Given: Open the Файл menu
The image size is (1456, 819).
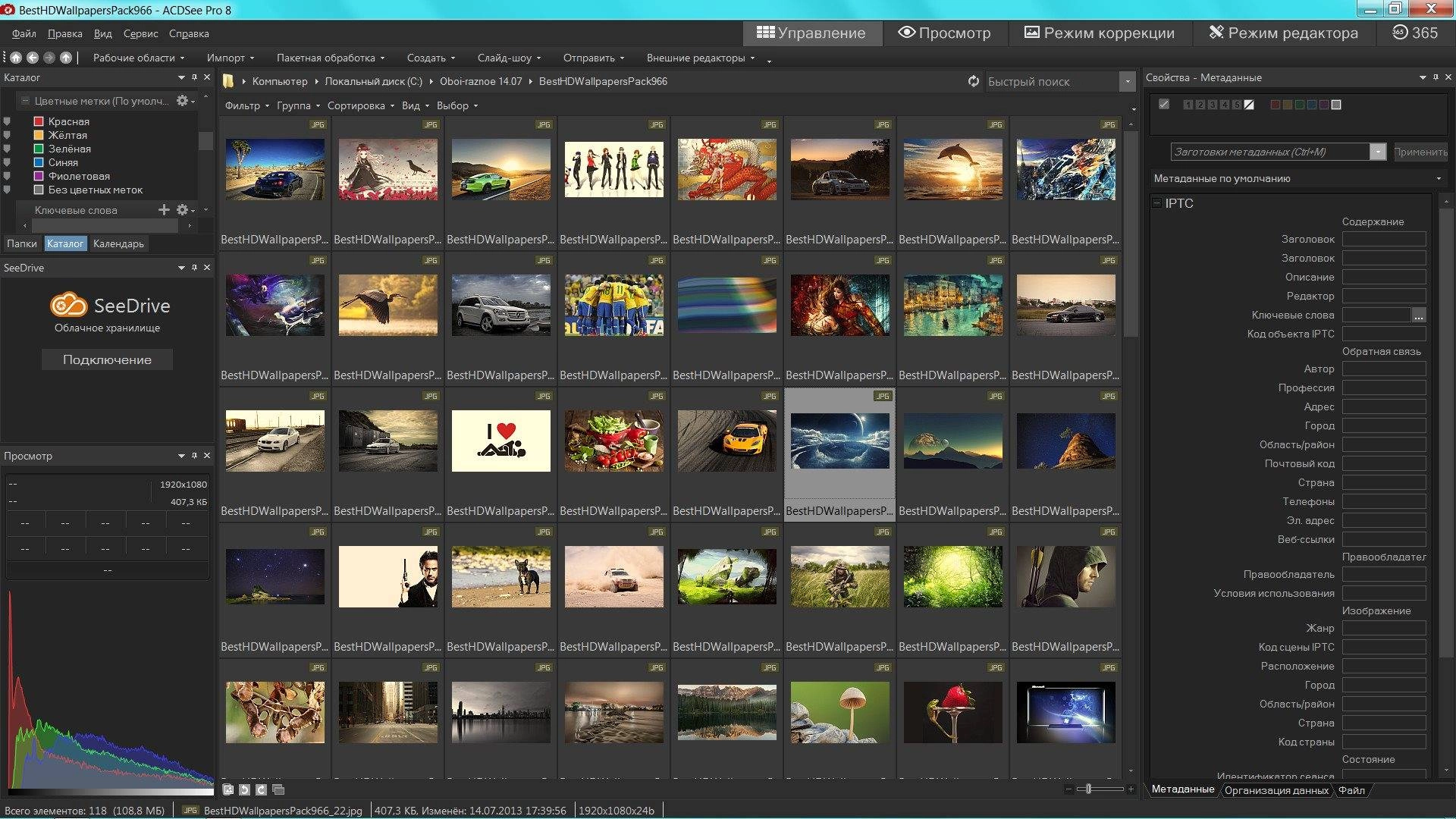Looking at the screenshot, I should coord(24,33).
